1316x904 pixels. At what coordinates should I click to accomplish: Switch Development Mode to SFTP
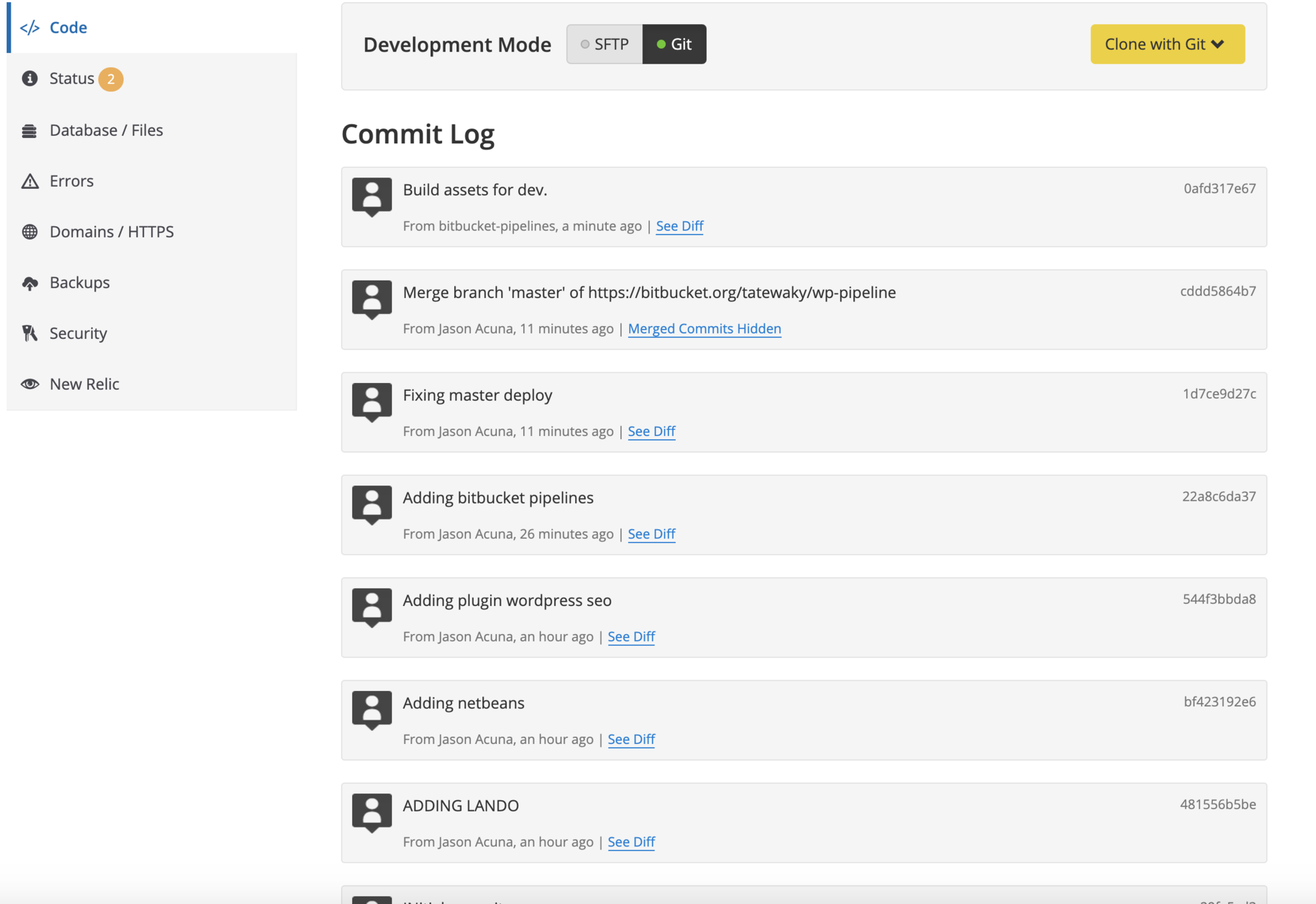[x=604, y=44]
